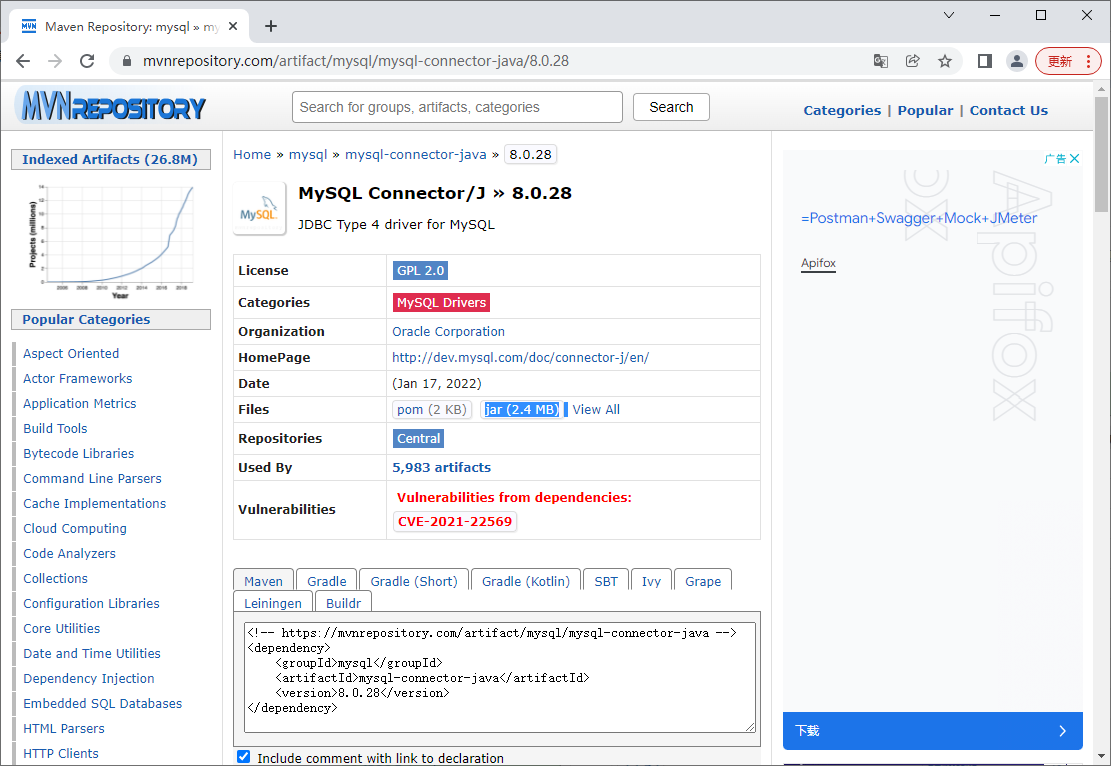Image resolution: width=1111 pixels, height=766 pixels.
Task: Open the tab search chevron
Action: tap(949, 15)
